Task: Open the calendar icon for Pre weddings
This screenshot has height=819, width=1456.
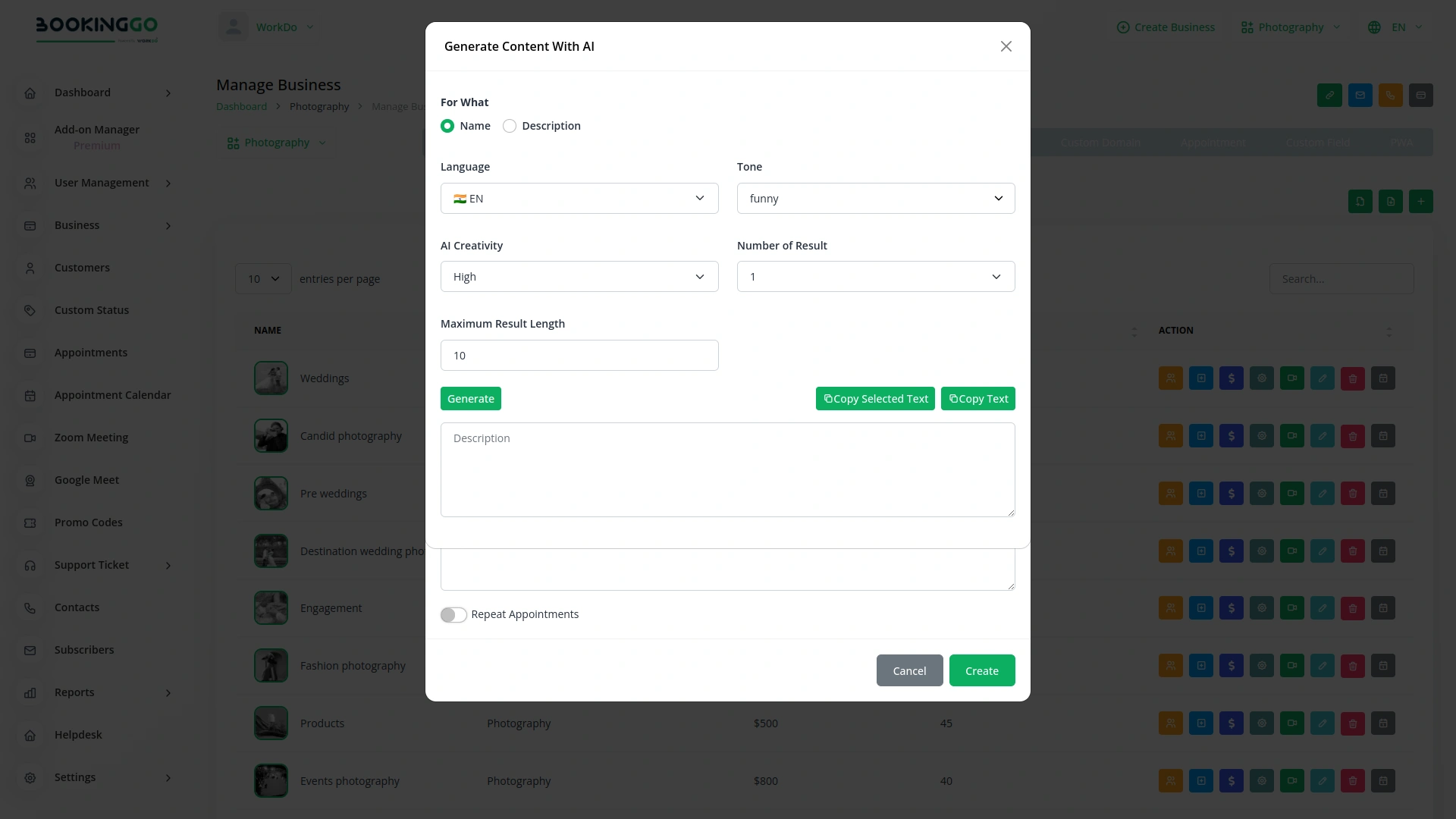Action: tap(1383, 493)
